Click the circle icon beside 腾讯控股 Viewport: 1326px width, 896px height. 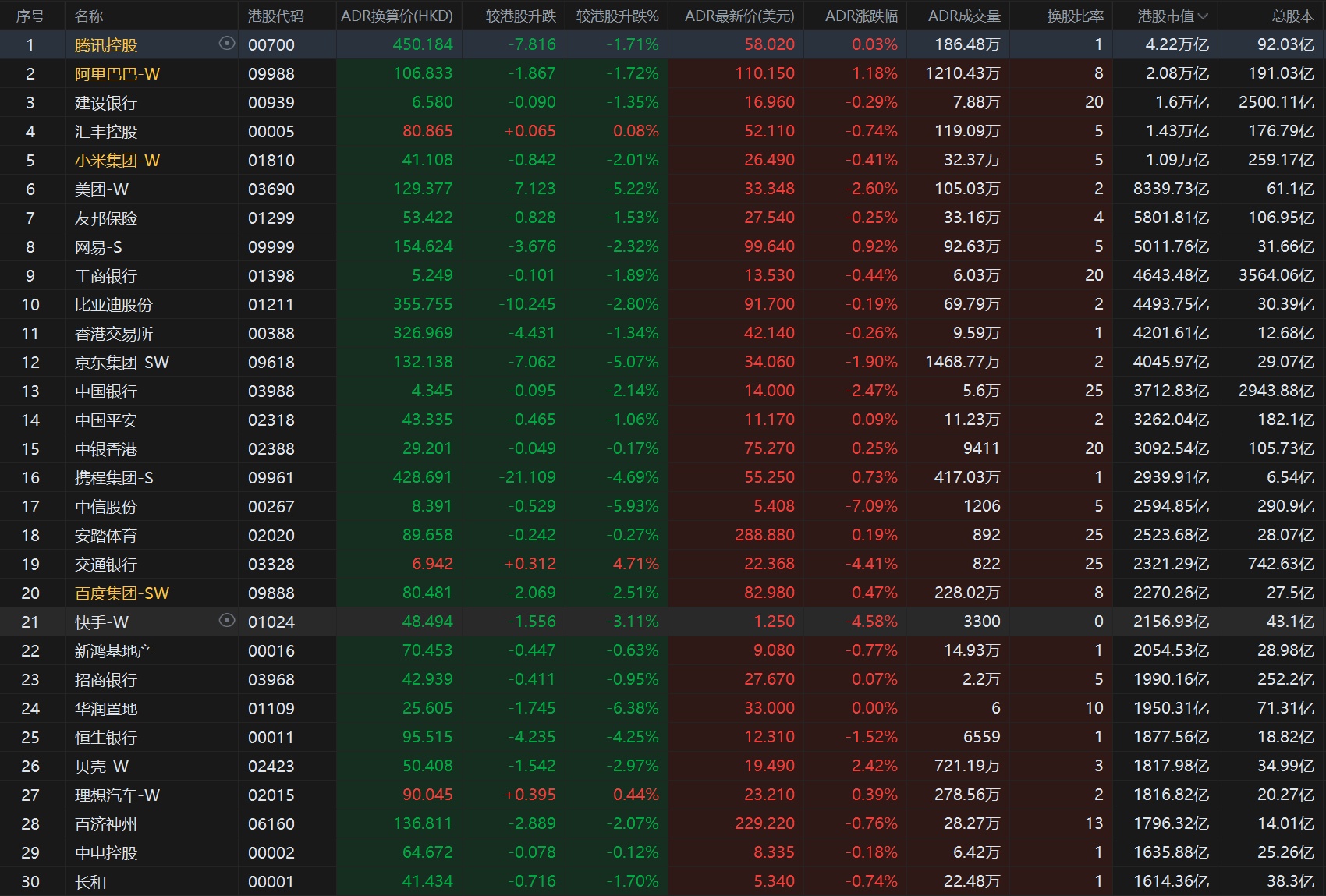[227, 44]
